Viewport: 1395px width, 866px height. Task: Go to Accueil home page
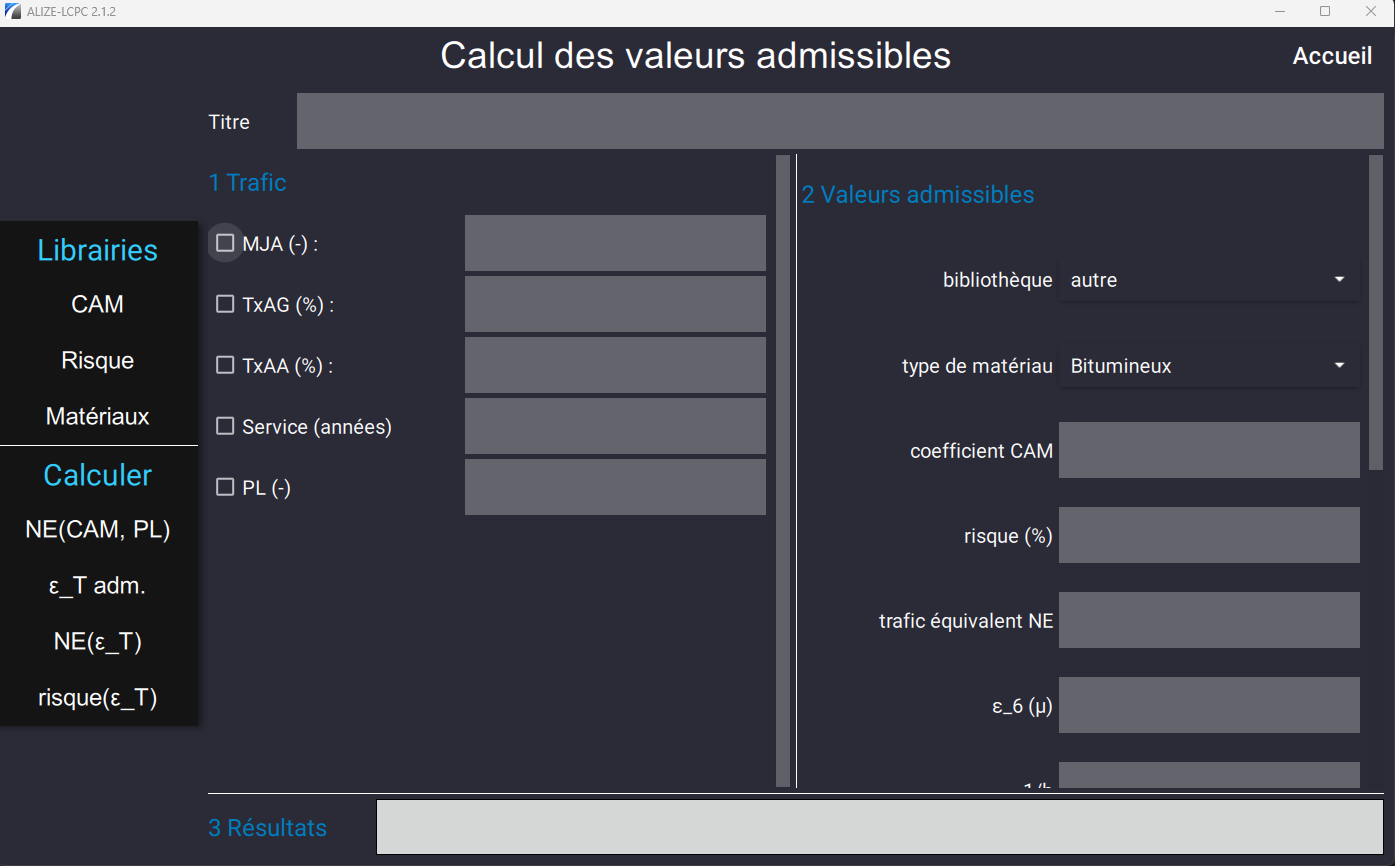click(x=1332, y=56)
